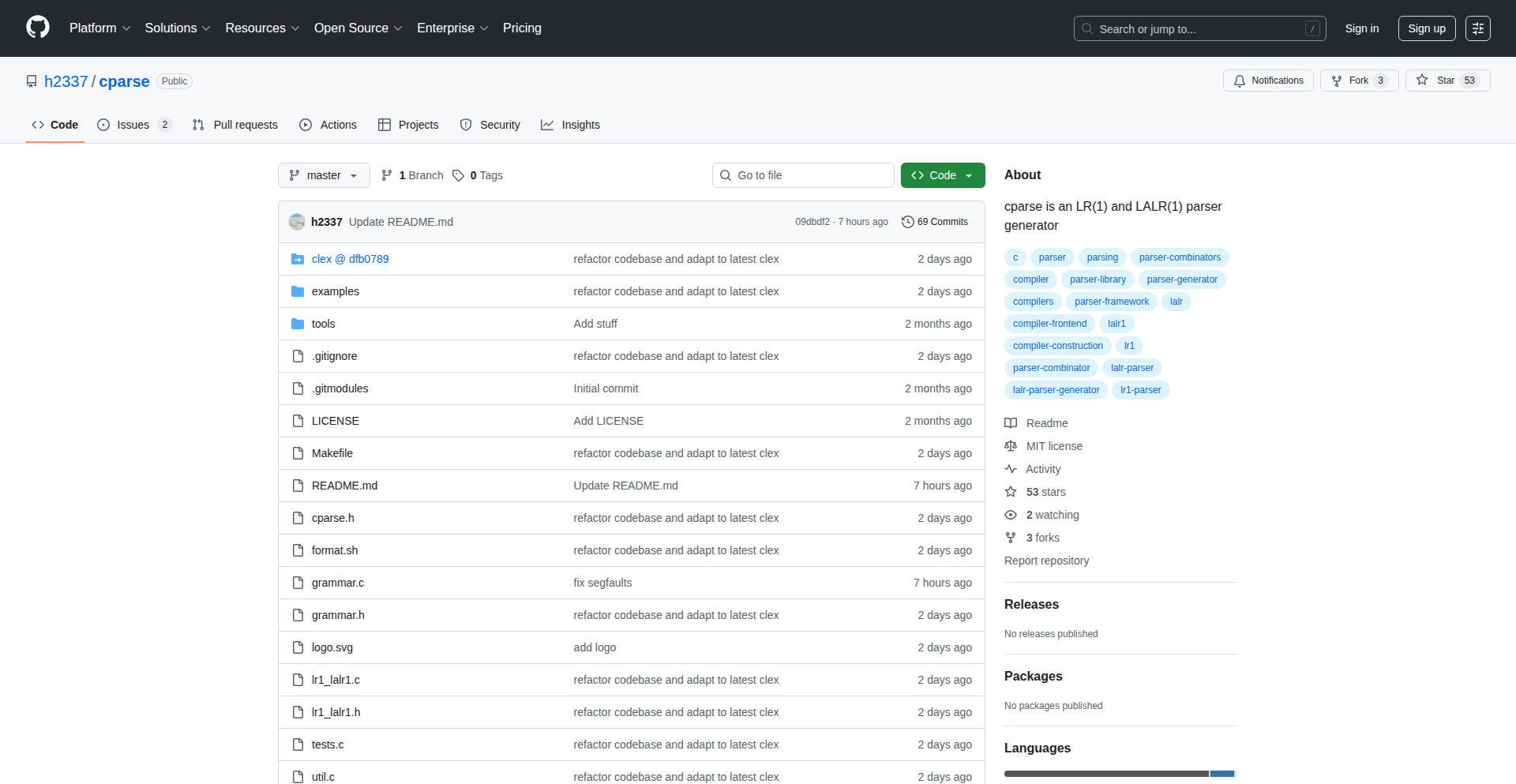Click the tag icon next to 0 Tags
1516x784 pixels.
(x=458, y=175)
